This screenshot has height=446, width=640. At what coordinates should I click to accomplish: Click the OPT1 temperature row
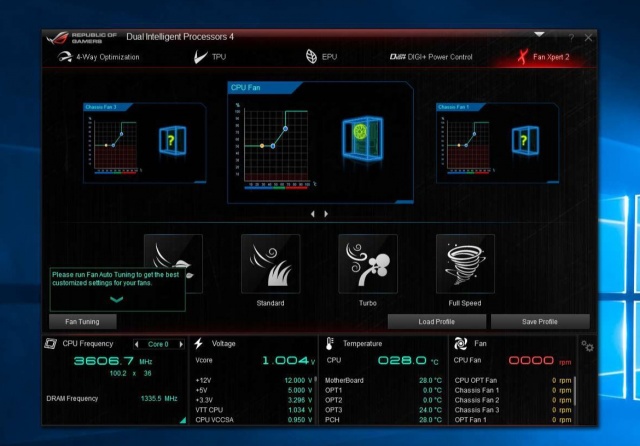[x=383, y=391]
